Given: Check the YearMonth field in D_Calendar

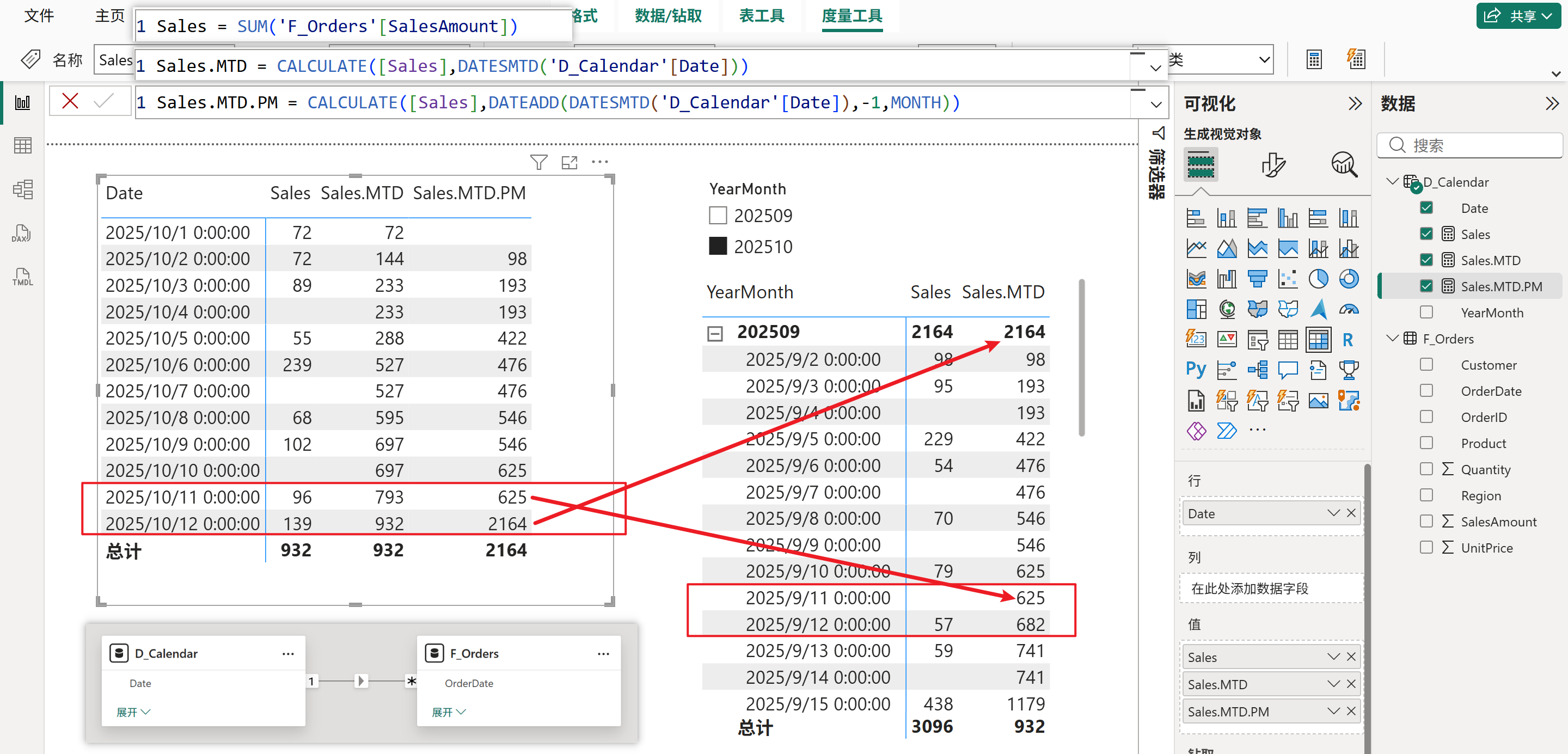Looking at the screenshot, I should tap(1426, 312).
